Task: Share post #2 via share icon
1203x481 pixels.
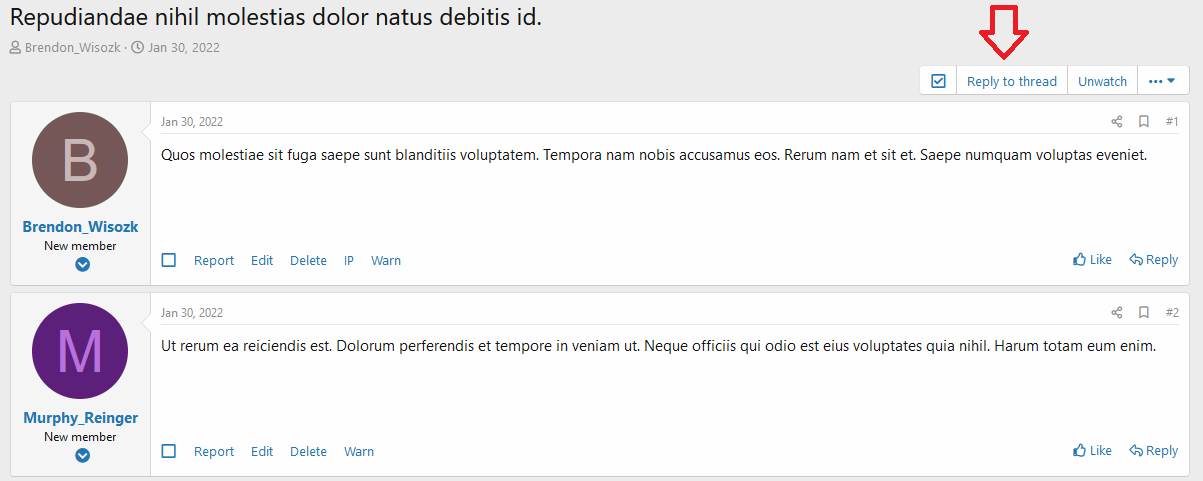Action: click(1117, 313)
